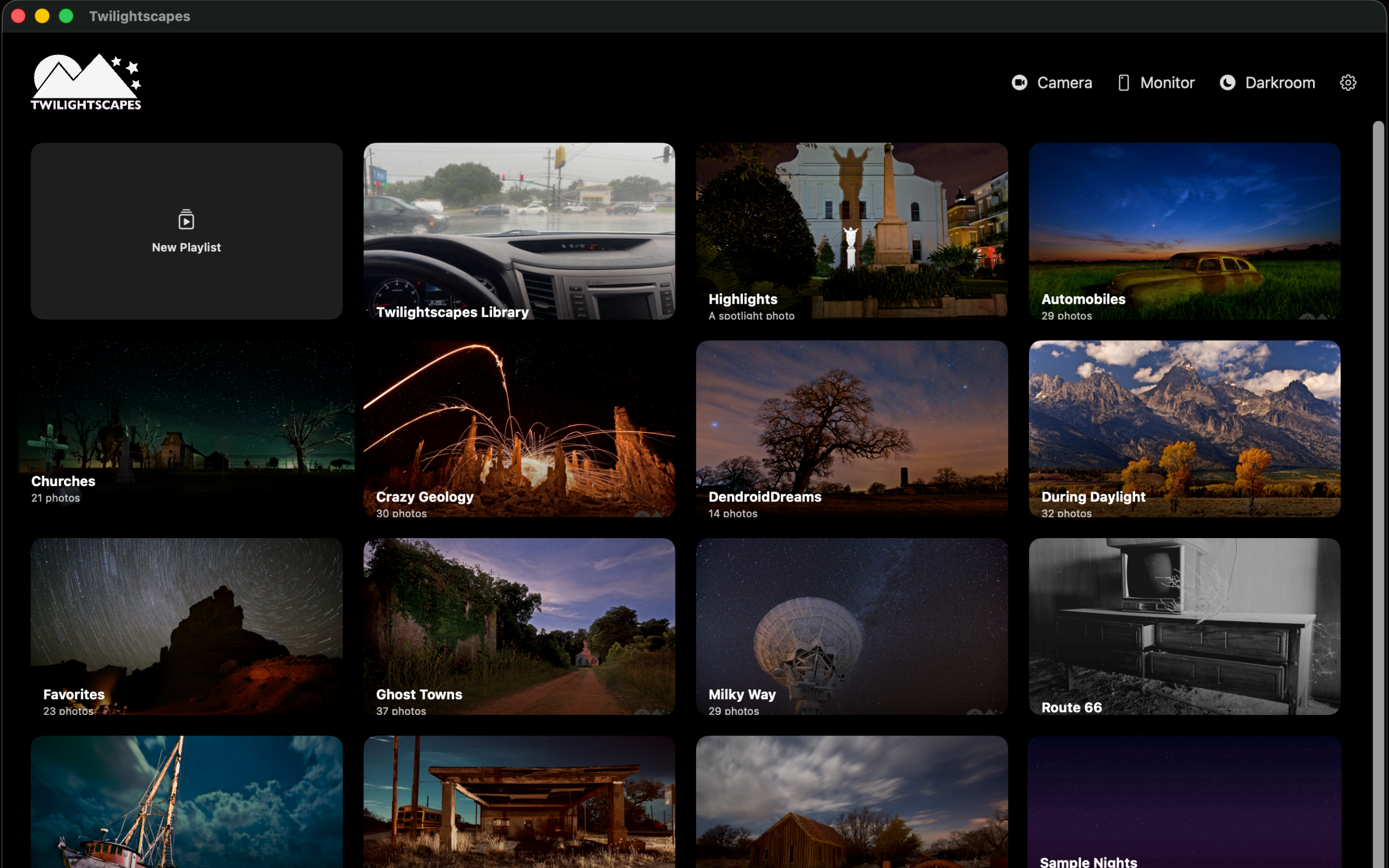Go to the Darkroom section
This screenshot has height=868, width=1389.
[x=1267, y=82]
